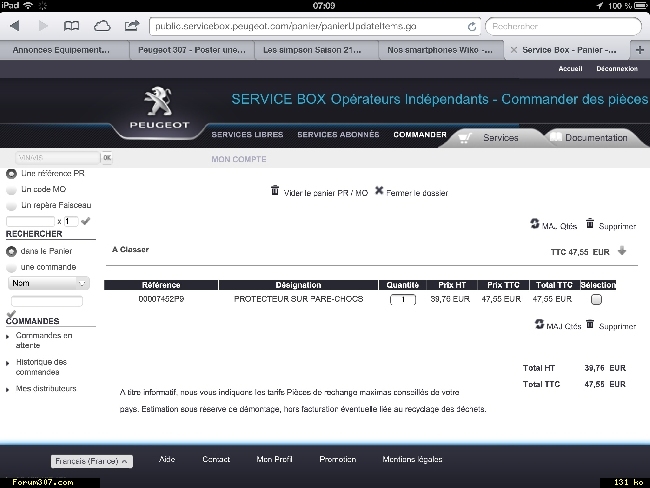Click 'Mentions légales' in footer
Image resolution: width=650 pixels, height=488 pixels.
(x=412, y=459)
